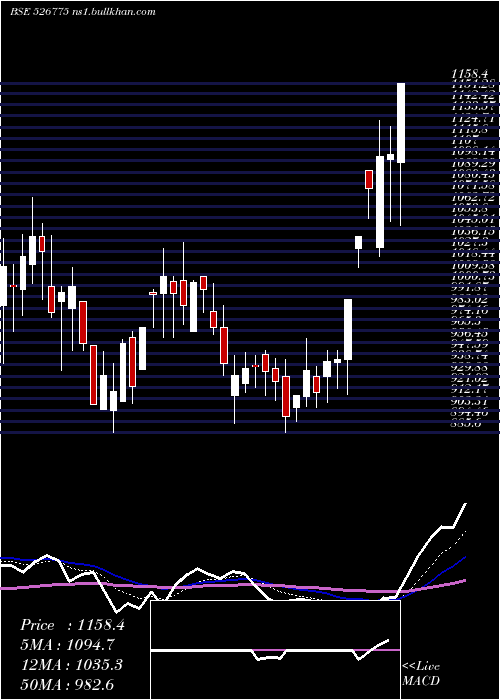This screenshot has width=500, height=700.
Task: Click the 50MA : 982.6 readout
Action: click(x=69, y=684)
